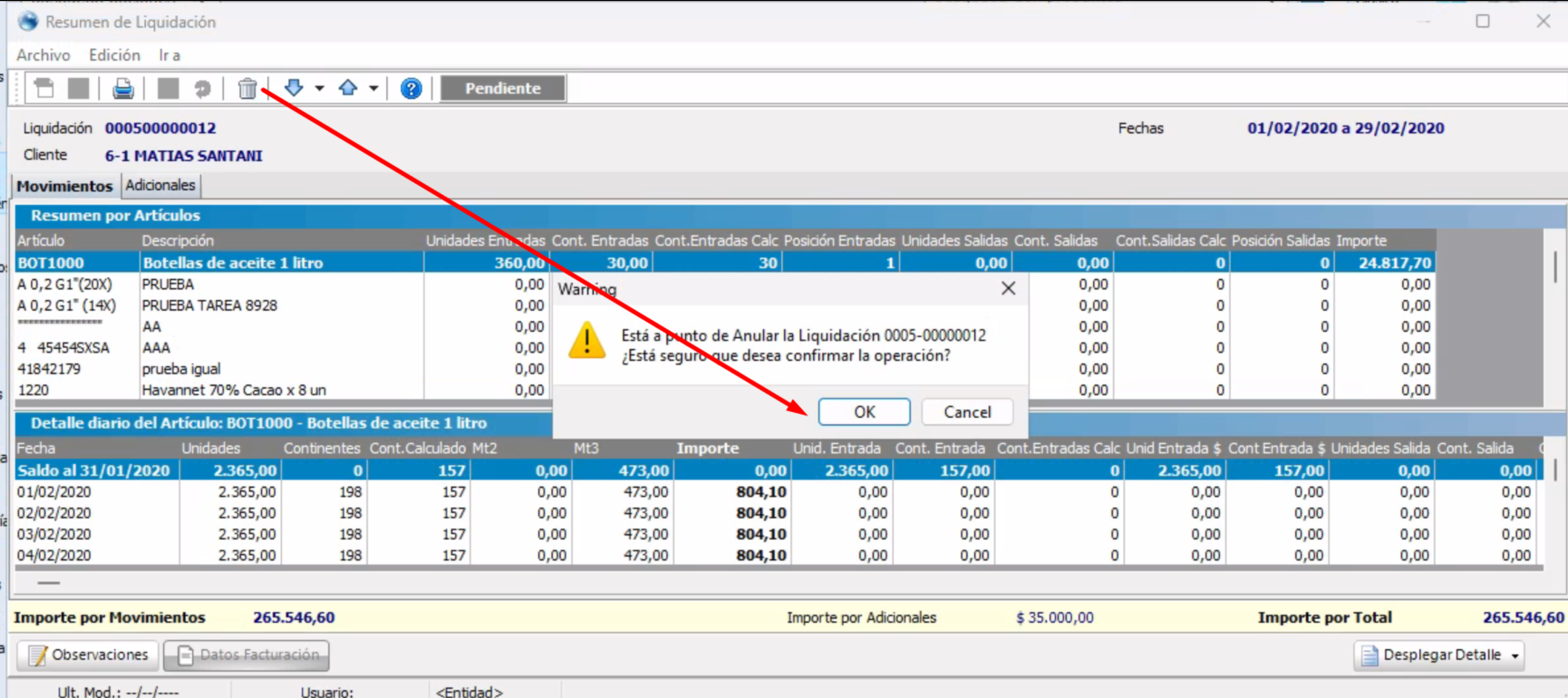The image size is (1568, 698).
Task: Click the blue up arrow icon
Action: (x=348, y=88)
